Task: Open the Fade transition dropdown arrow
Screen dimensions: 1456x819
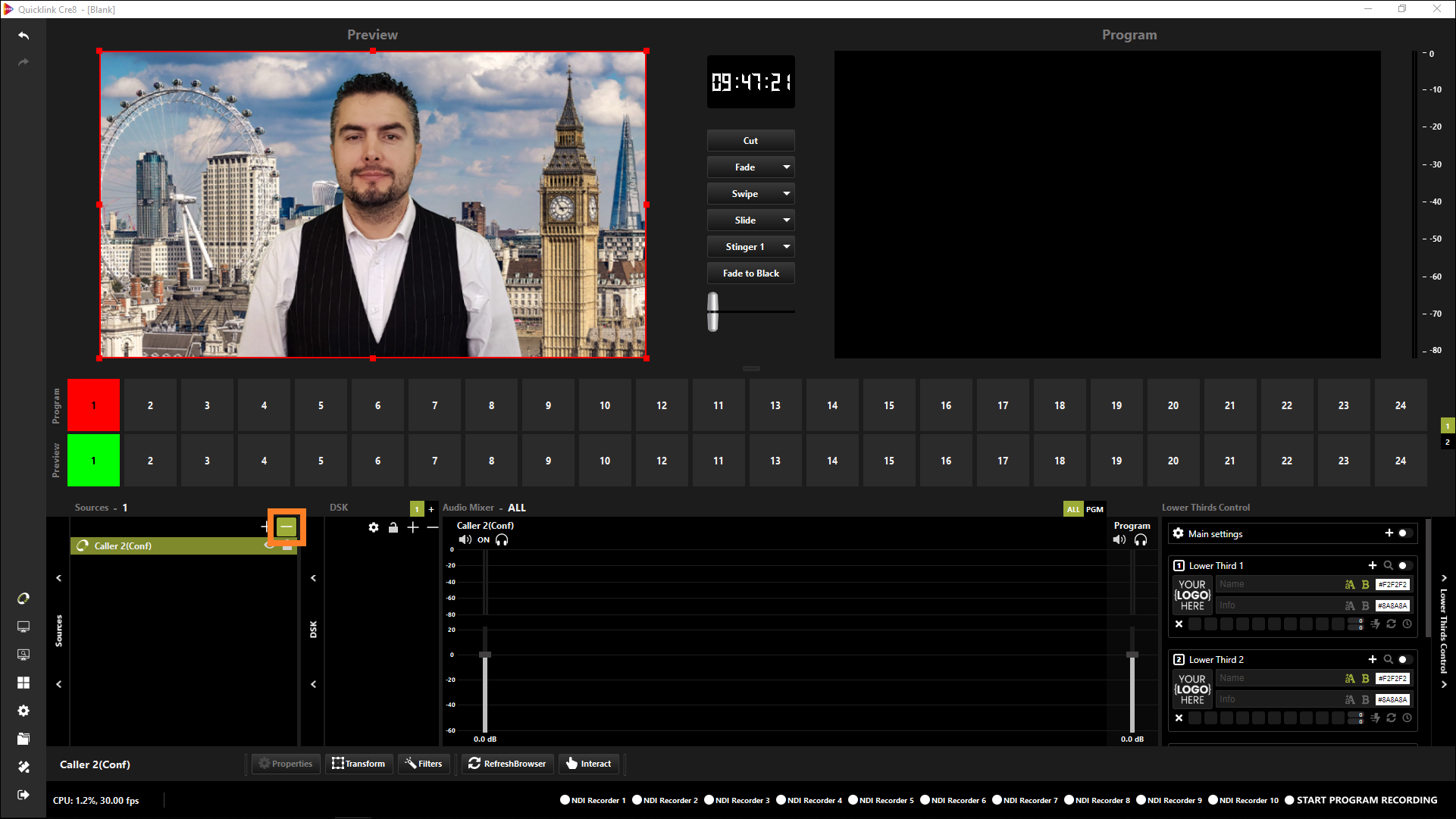Action: 786,167
